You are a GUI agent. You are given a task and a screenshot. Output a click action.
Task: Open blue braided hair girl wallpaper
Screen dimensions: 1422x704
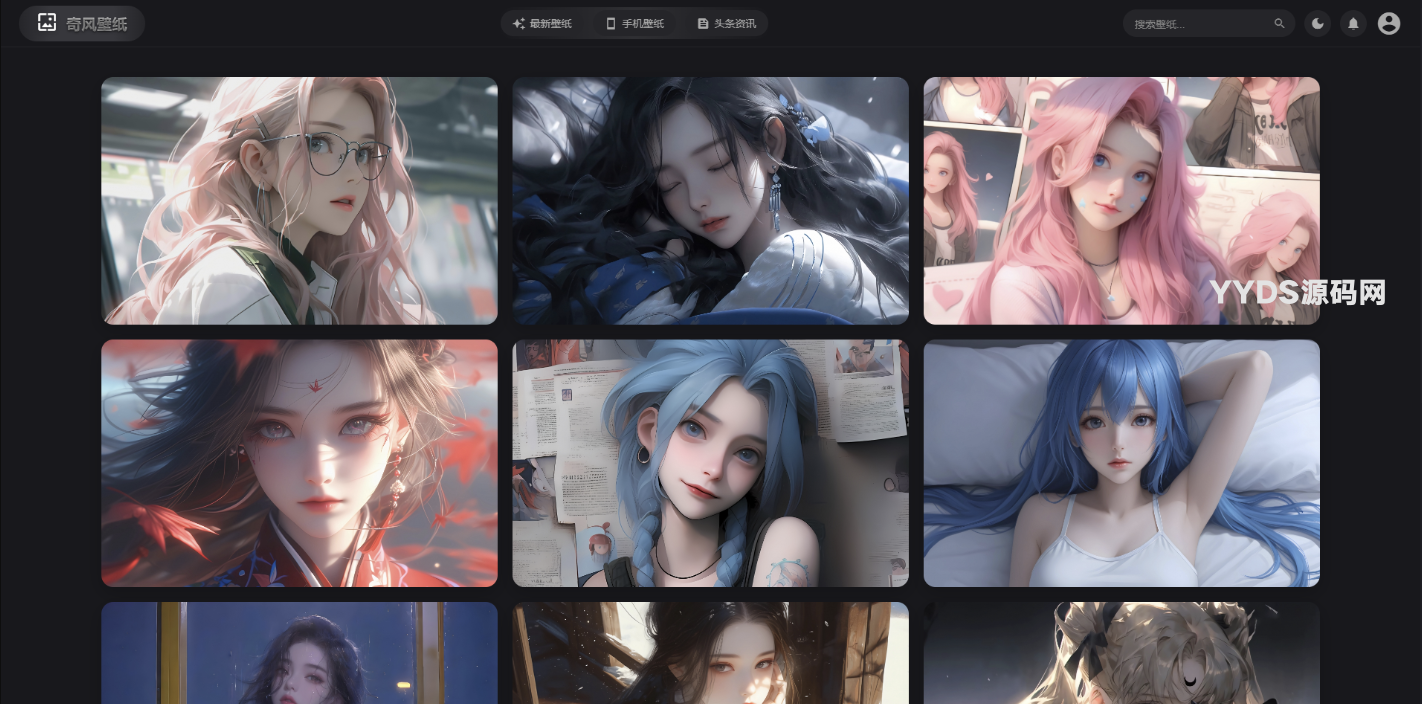pos(710,463)
